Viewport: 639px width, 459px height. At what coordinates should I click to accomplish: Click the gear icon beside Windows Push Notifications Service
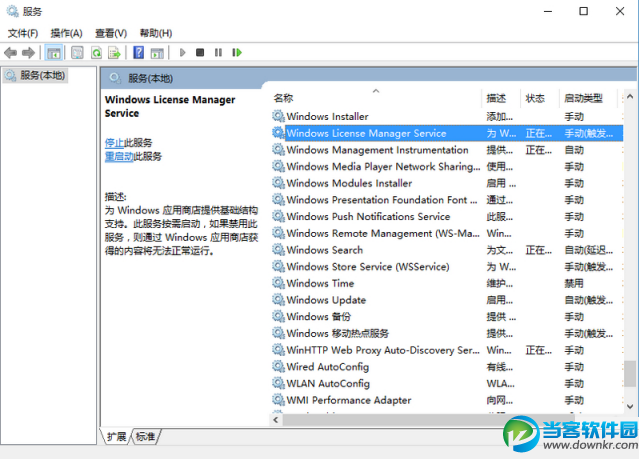point(278,216)
